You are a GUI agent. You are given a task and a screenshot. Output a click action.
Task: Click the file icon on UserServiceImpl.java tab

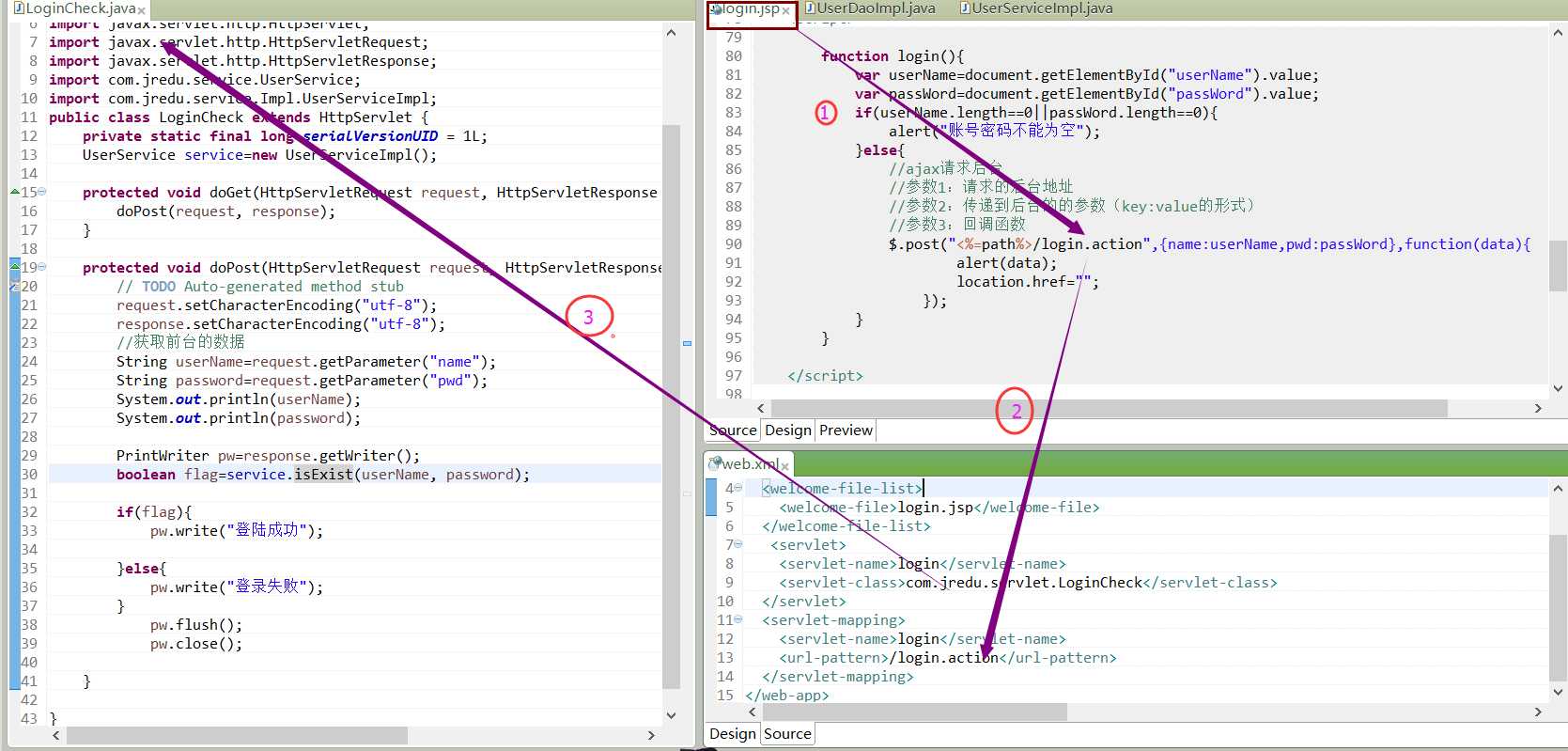click(965, 8)
